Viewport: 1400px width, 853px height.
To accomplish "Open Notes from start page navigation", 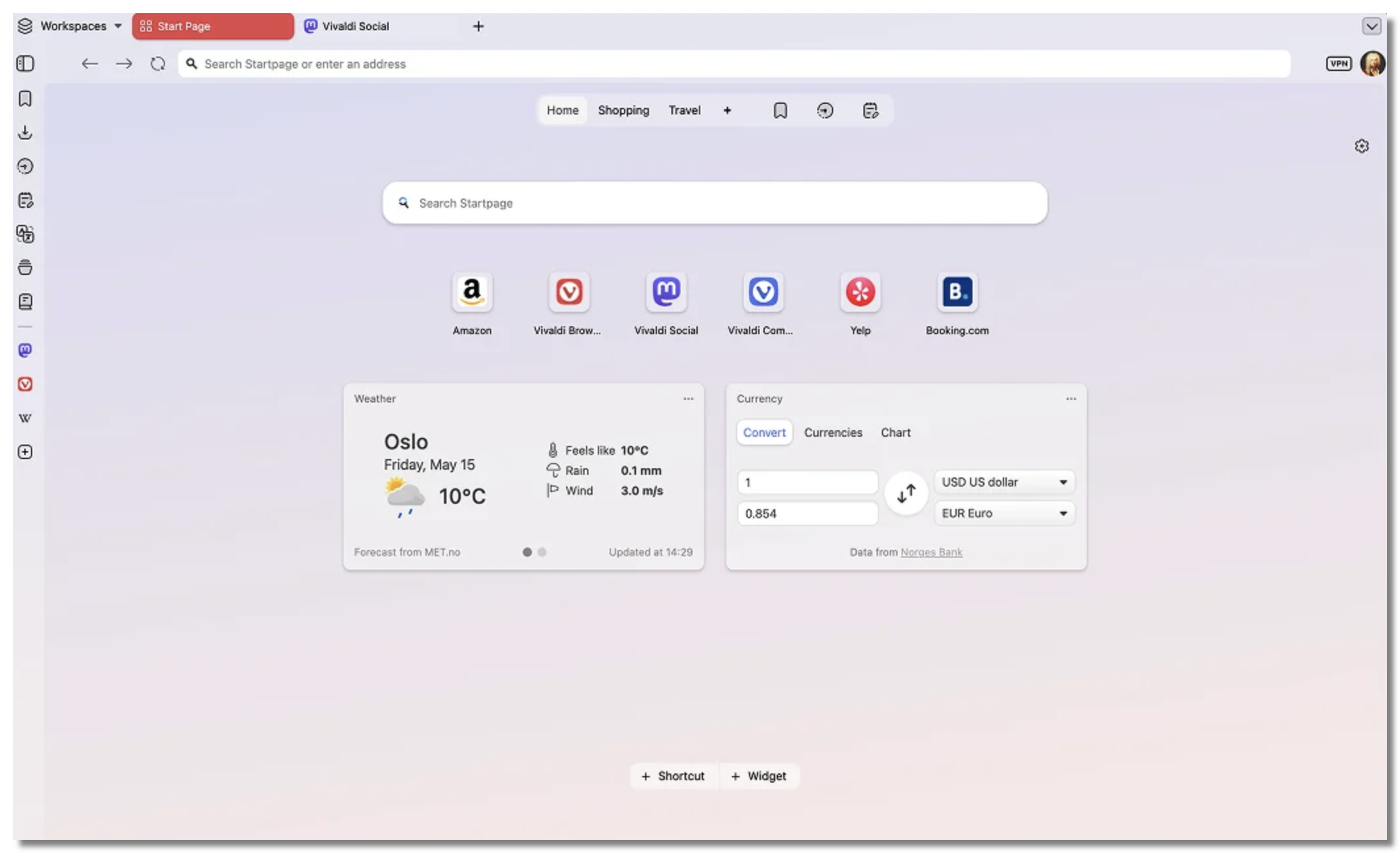I will [870, 110].
